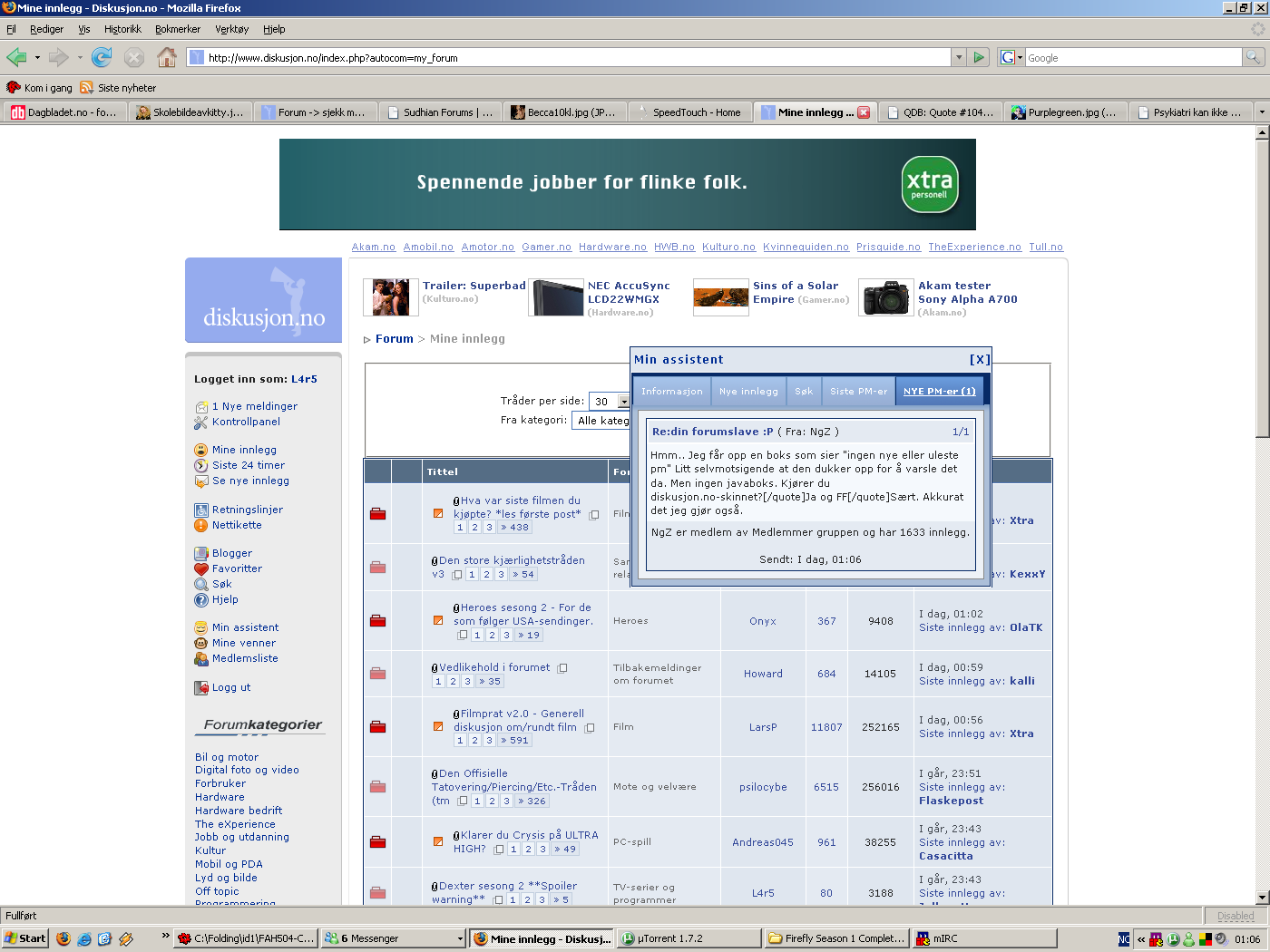Open Trailer: Superbad article link
The image size is (1270, 952).
click(474, 286)
